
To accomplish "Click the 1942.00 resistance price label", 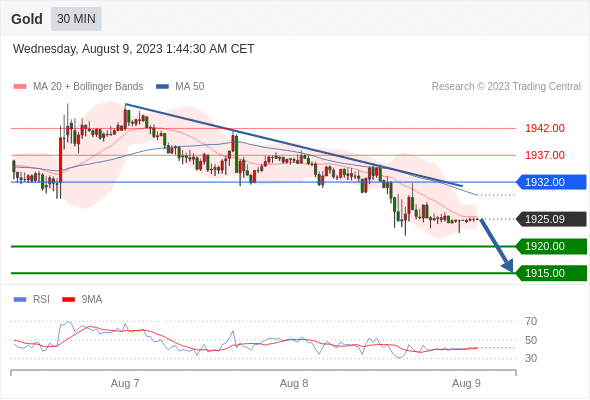I will pyautogui.click(x=545, y=128).
